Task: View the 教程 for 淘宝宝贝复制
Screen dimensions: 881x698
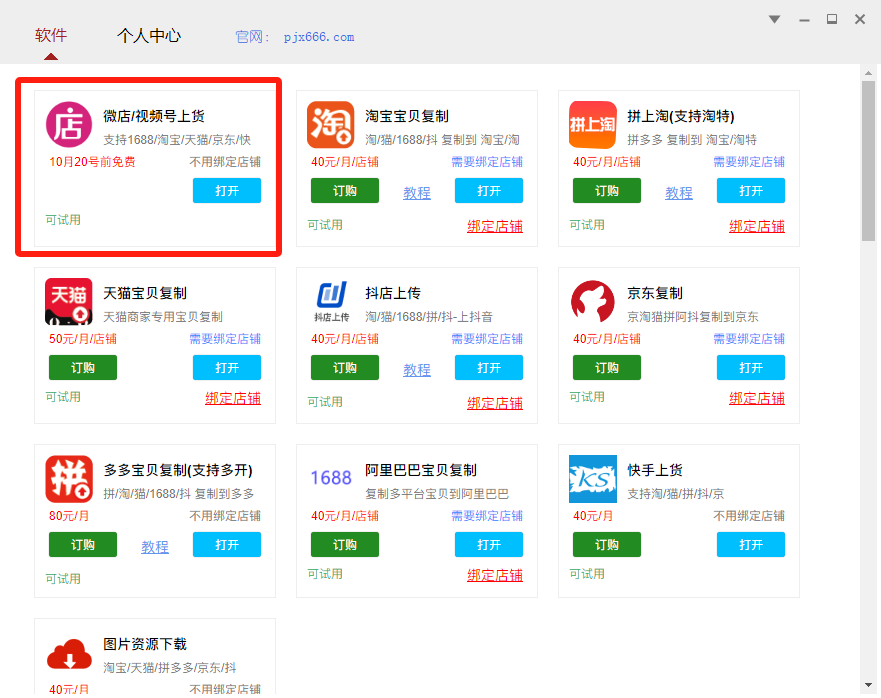Action: point(417,193)
